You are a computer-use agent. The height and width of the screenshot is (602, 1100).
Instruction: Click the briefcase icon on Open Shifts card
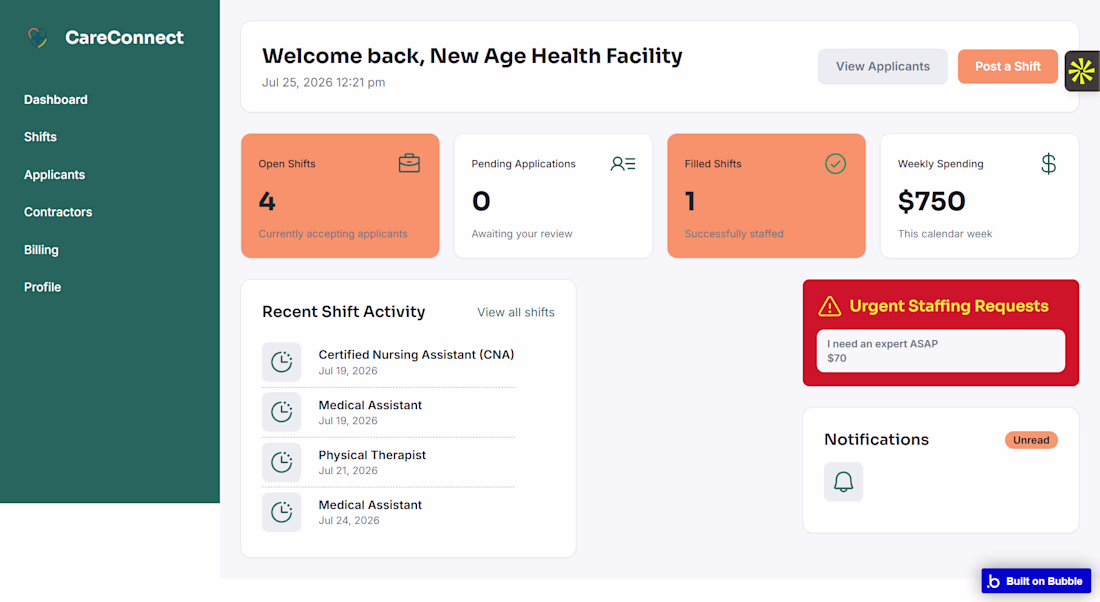tap(409, 163)
